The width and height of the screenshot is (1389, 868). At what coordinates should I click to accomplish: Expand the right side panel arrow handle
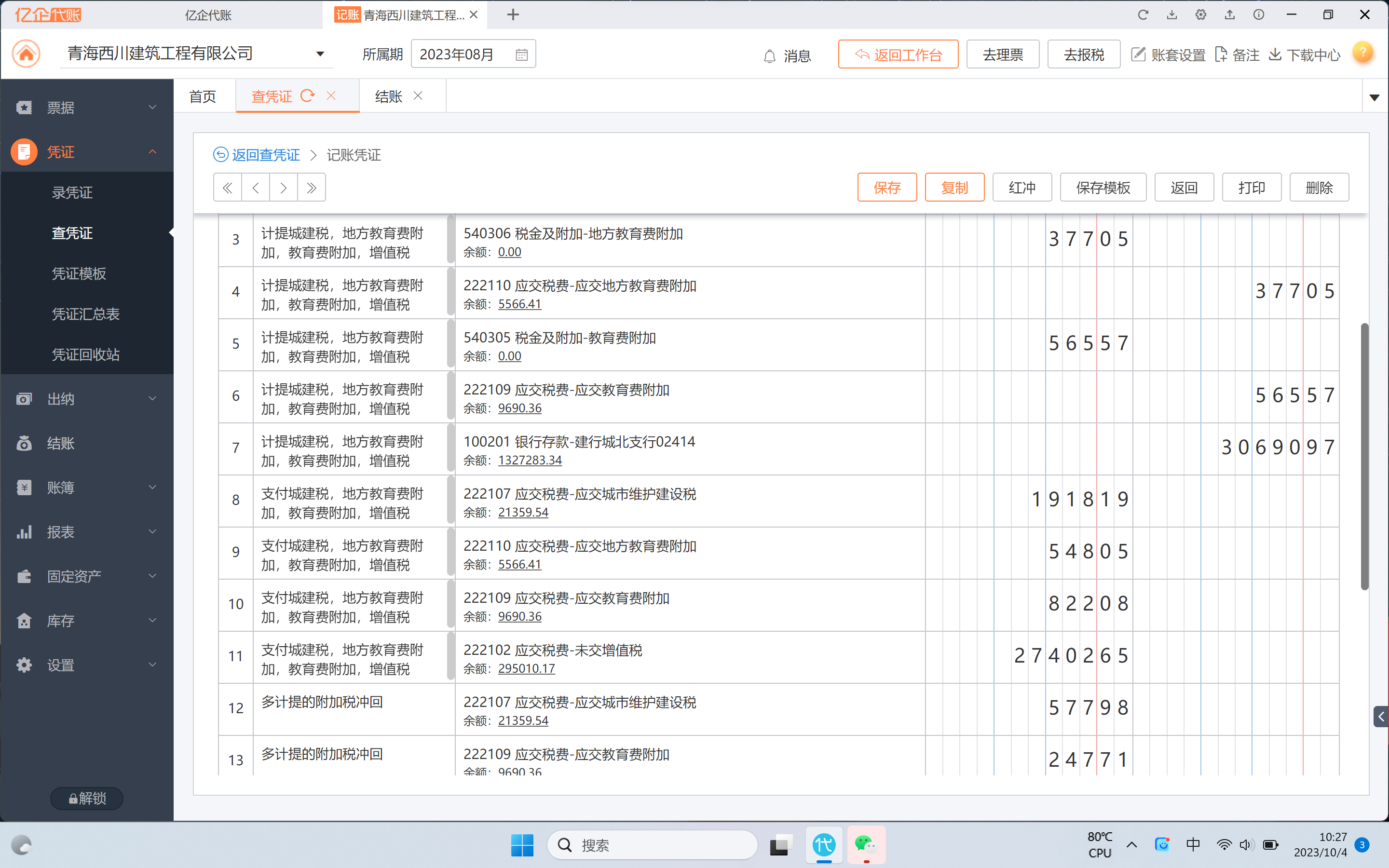point(1381,717)
